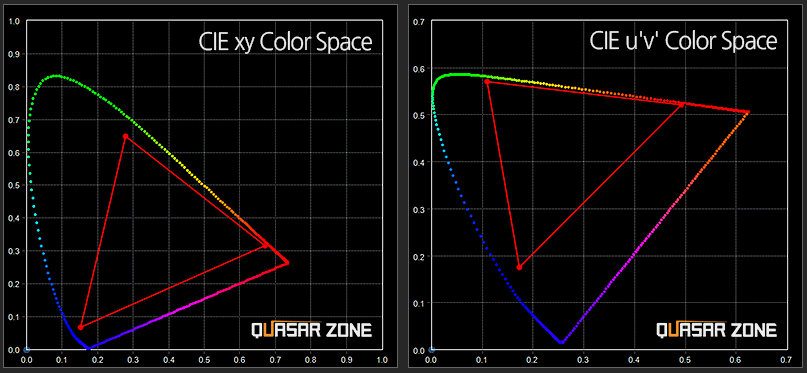
Task: Click the green locus peak in xy chart
Action: click(x=56, y=76)
